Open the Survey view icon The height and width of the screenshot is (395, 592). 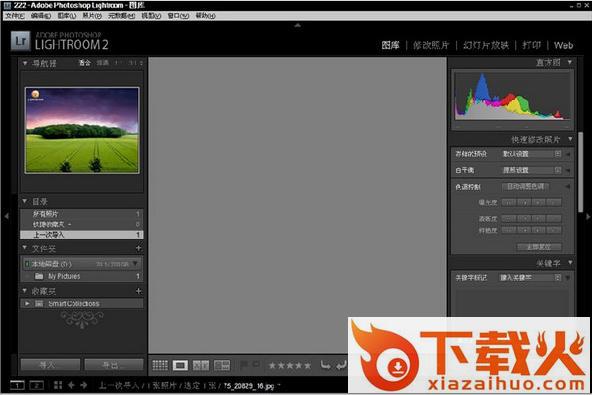click(222, 365)
